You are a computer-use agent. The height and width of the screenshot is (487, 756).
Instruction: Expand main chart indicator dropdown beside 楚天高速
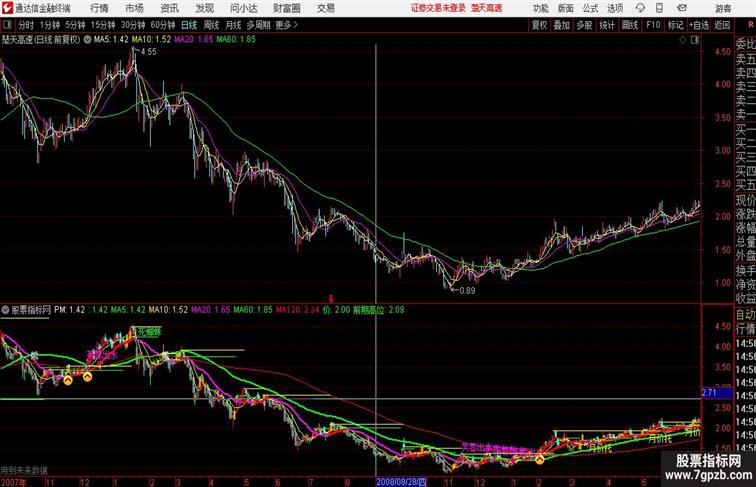[87, 40]
